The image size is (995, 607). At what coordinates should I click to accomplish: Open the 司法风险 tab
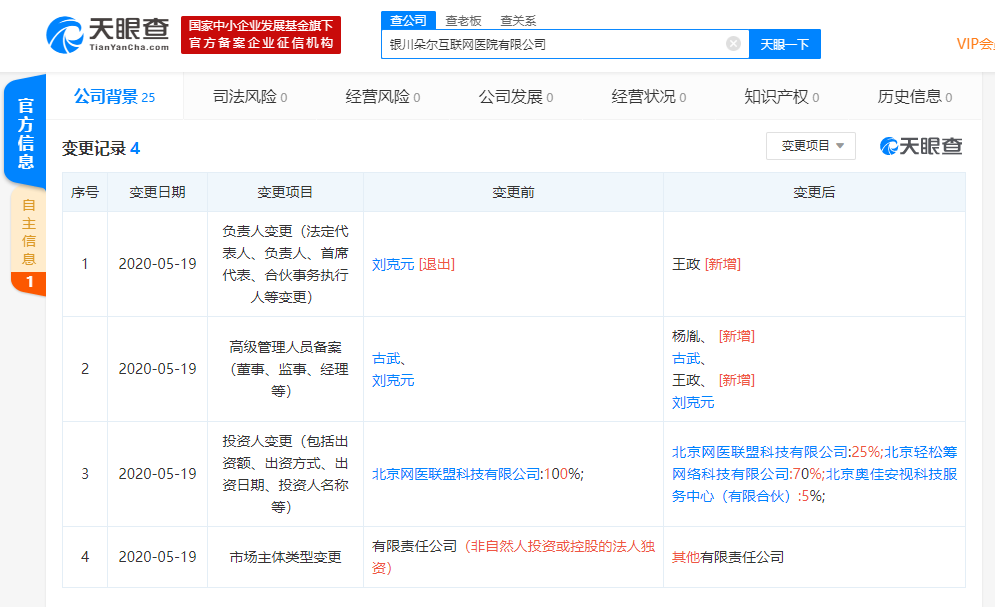[250, 97]
